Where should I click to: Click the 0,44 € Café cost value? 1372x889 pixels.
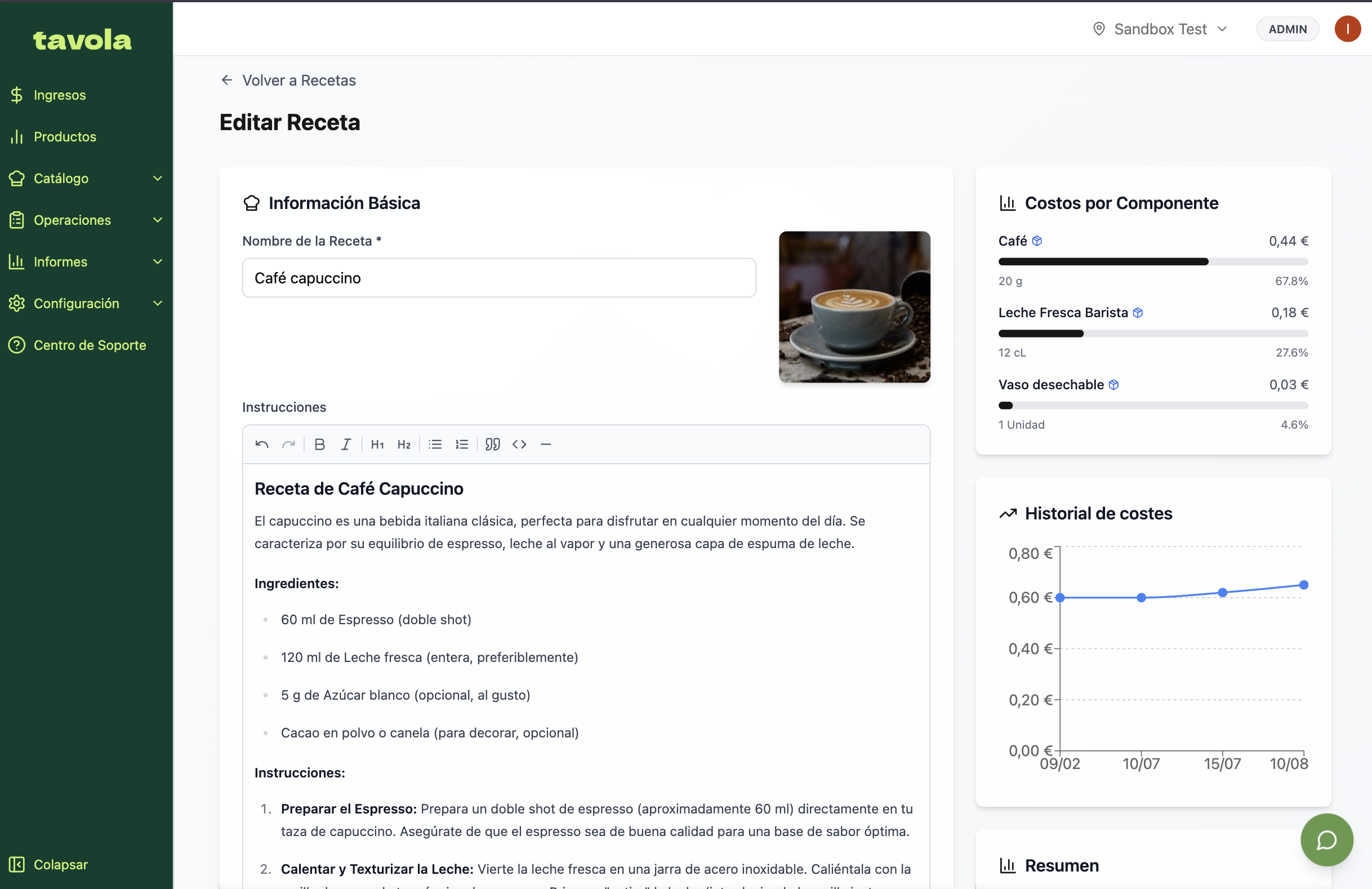(1289, 241)
